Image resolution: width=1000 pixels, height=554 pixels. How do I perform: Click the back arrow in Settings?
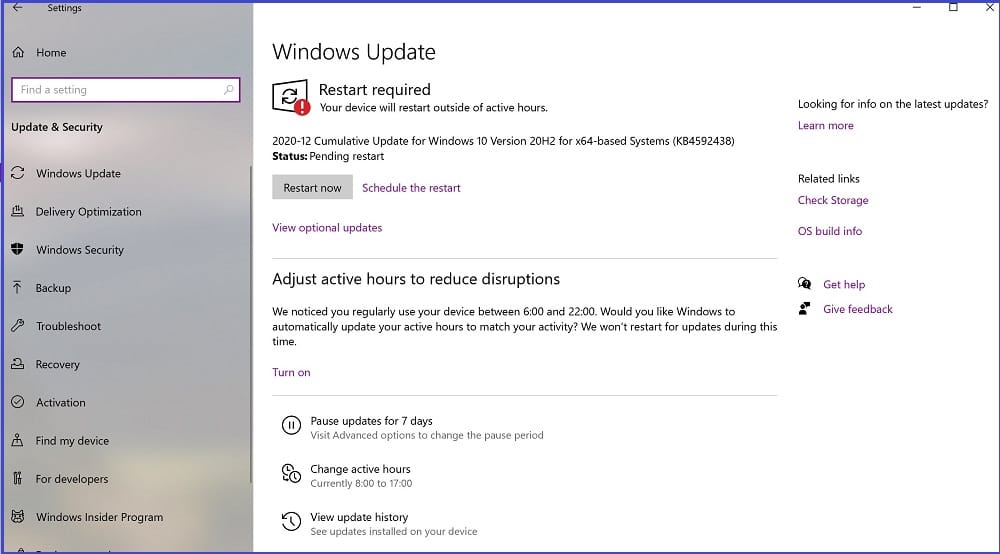pyautogui.click(x=18, y=8)
